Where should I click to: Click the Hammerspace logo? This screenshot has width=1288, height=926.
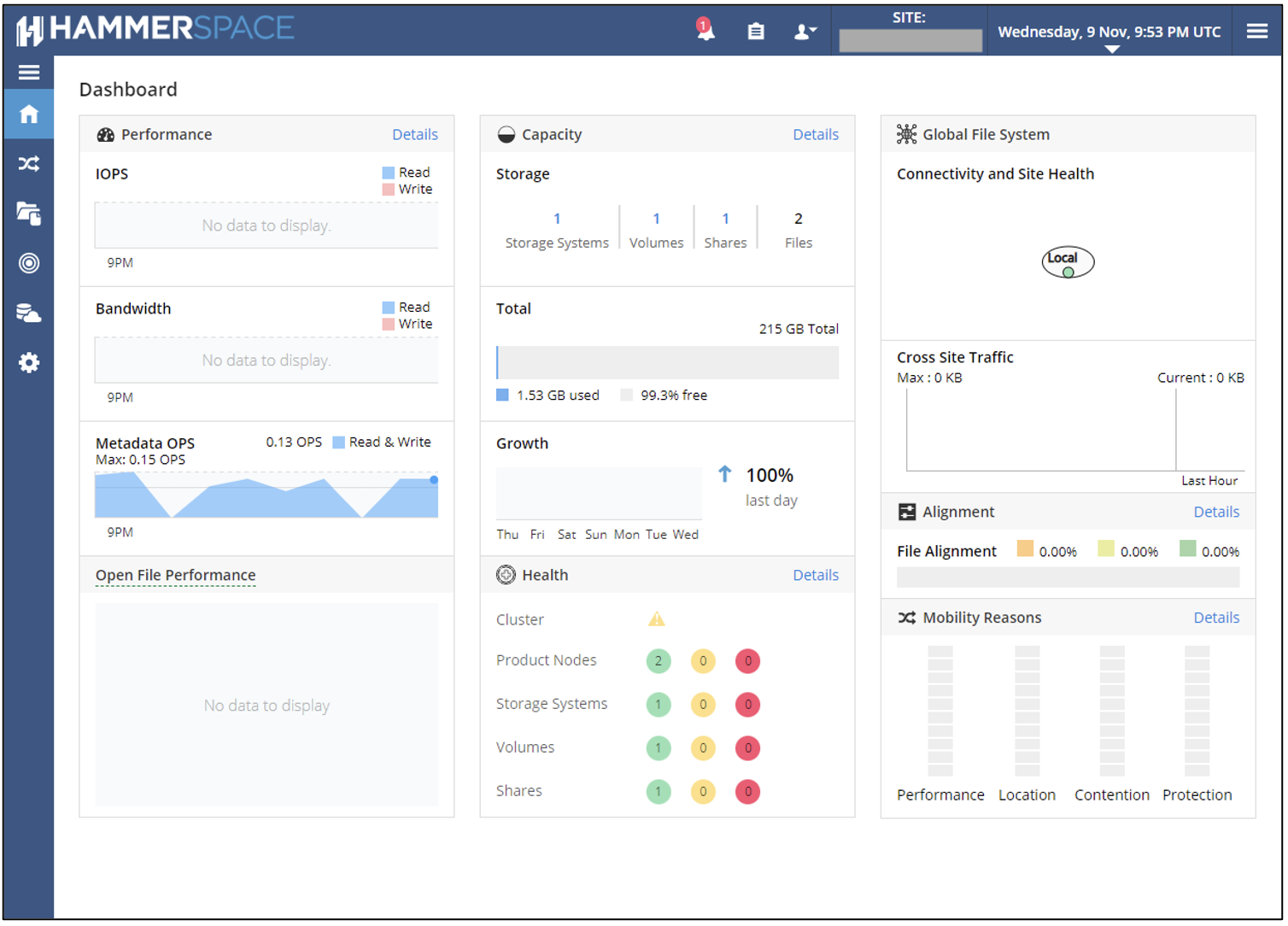tap(155, 29)
